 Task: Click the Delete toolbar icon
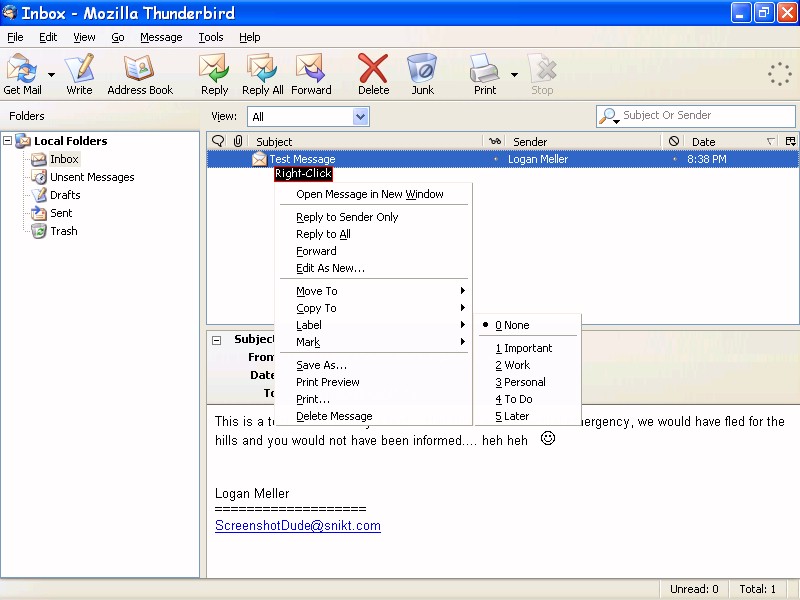click(373, 74)
